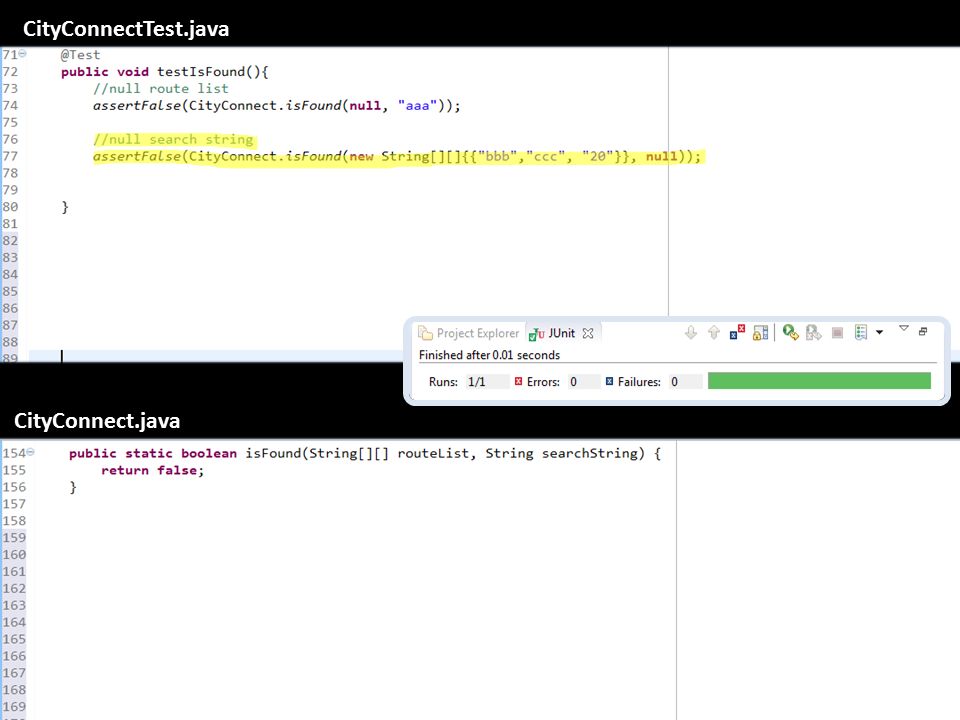The height and width of the screenshot is (720, 960).
Task: Switch to the Project Explorer tab
Action: 468,333
